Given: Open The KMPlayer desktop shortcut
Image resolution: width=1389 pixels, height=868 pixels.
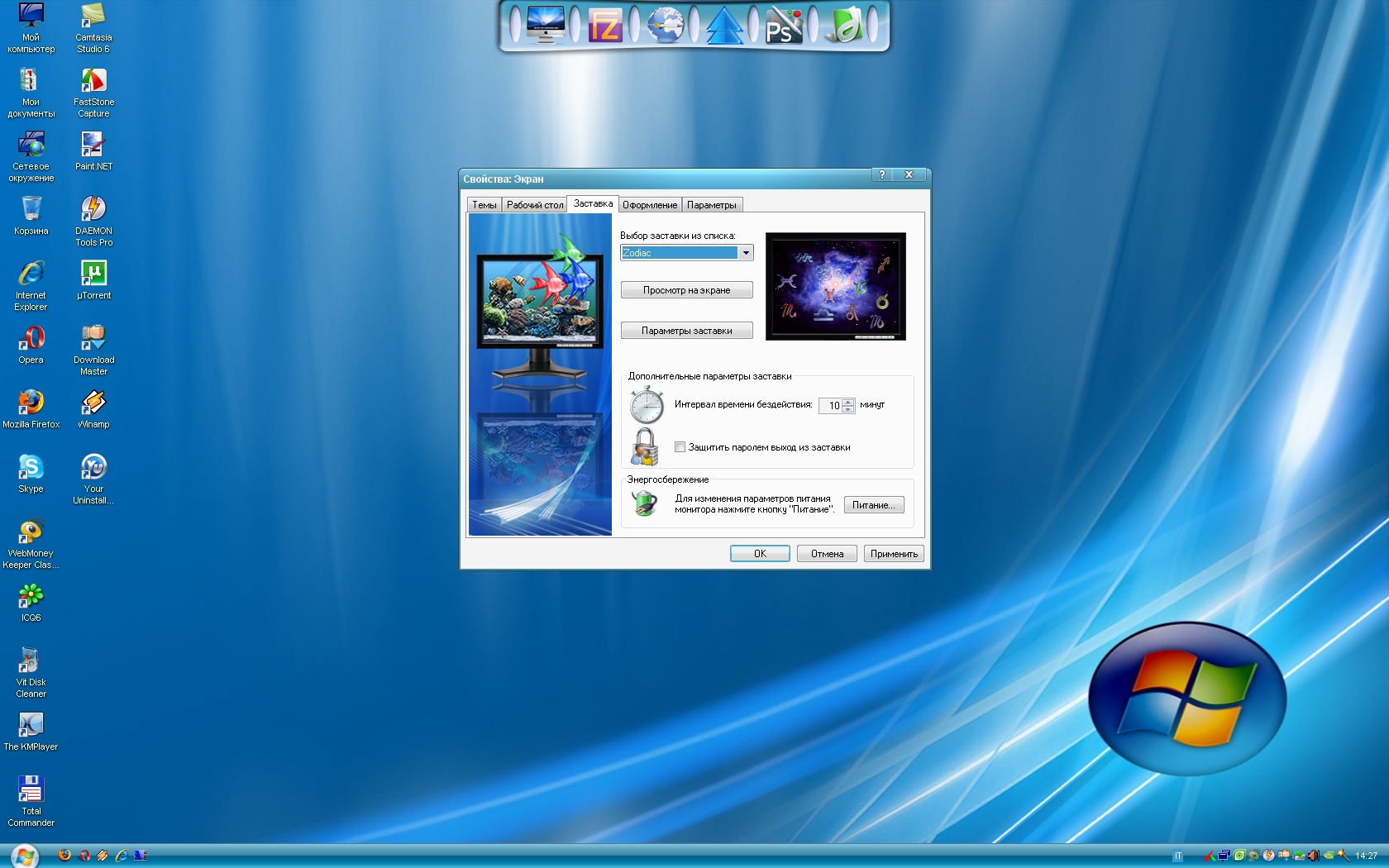Looking at the screenshot, I should pyautogui.click(x=31, y=732).
